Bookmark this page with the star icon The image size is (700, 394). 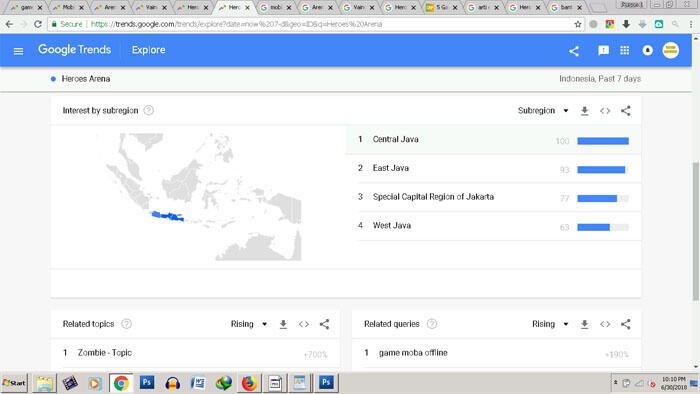point(578,24)
